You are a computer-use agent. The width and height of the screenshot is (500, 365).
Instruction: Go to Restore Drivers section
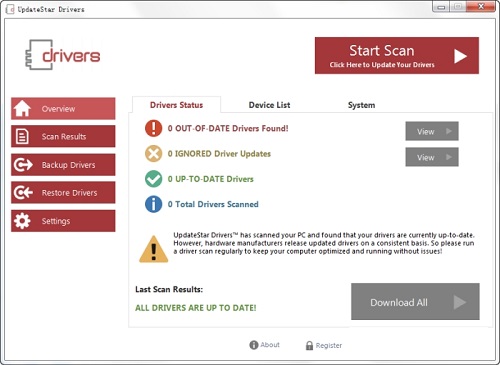coord(63,192)
